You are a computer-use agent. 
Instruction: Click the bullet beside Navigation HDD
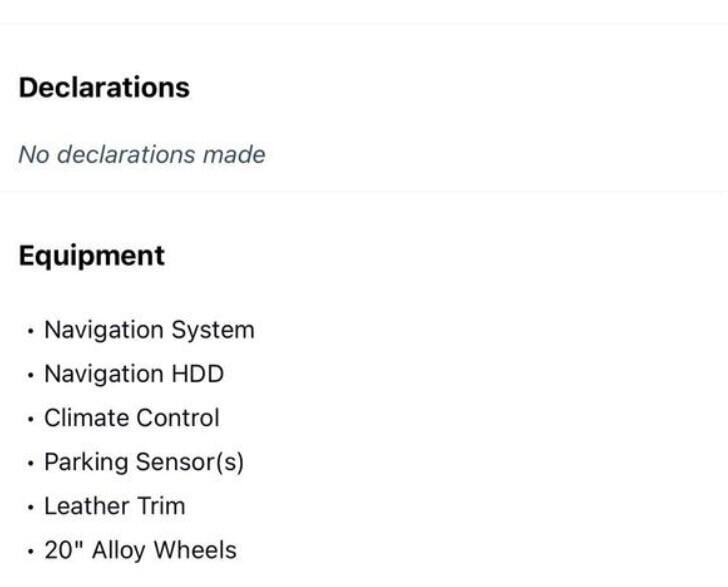[31, 375]
